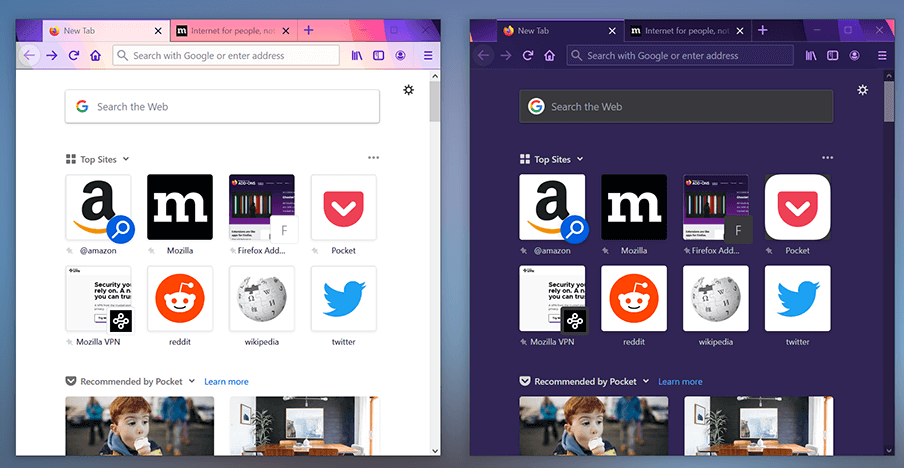Open Firefox account icon in the dark window
This screenshot has width=904, height=468.
pyautogui.click(x=854, y=55)
